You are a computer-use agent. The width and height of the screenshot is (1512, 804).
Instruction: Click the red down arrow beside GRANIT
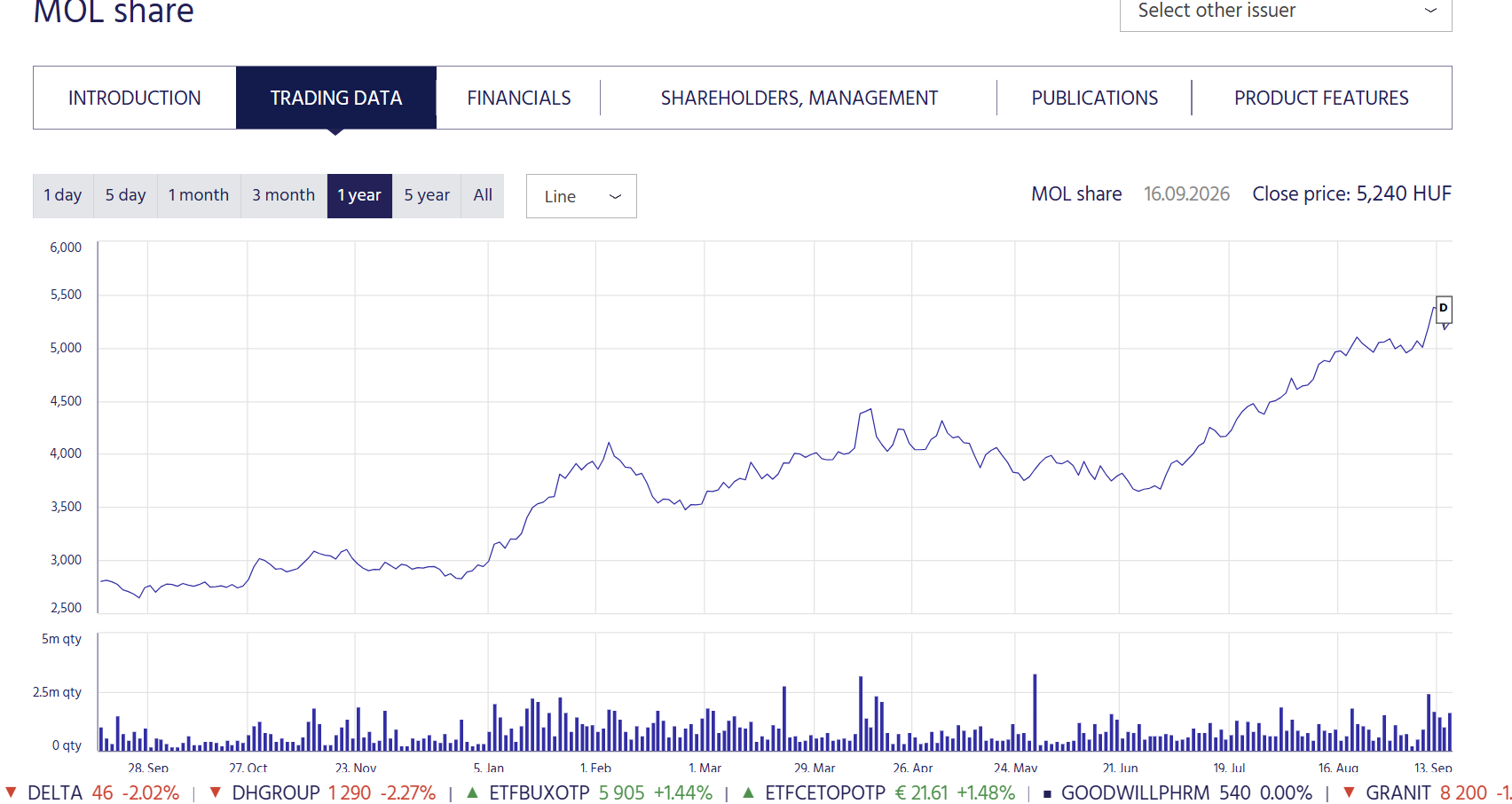1349,792
